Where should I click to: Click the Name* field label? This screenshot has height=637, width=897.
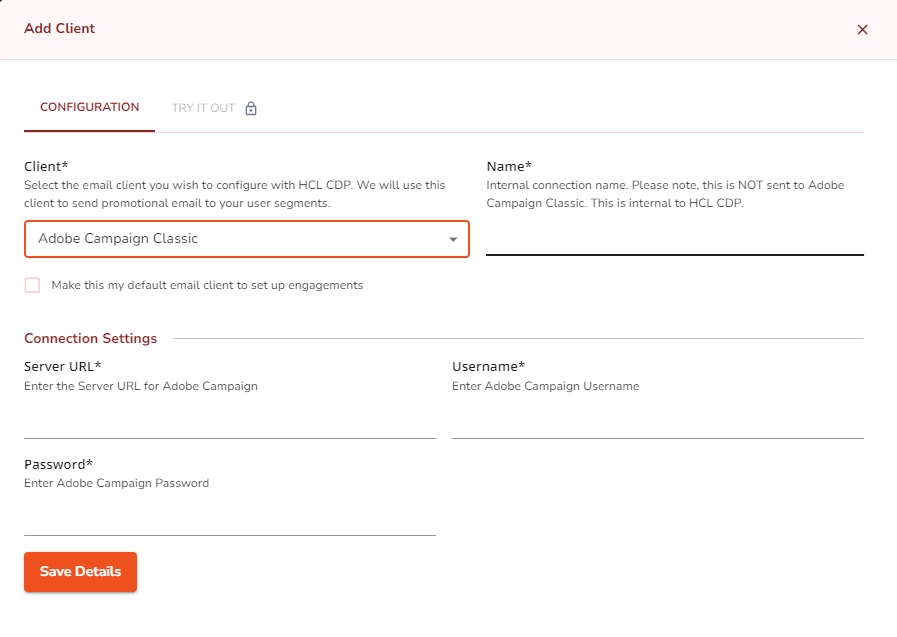pos(509,166)
